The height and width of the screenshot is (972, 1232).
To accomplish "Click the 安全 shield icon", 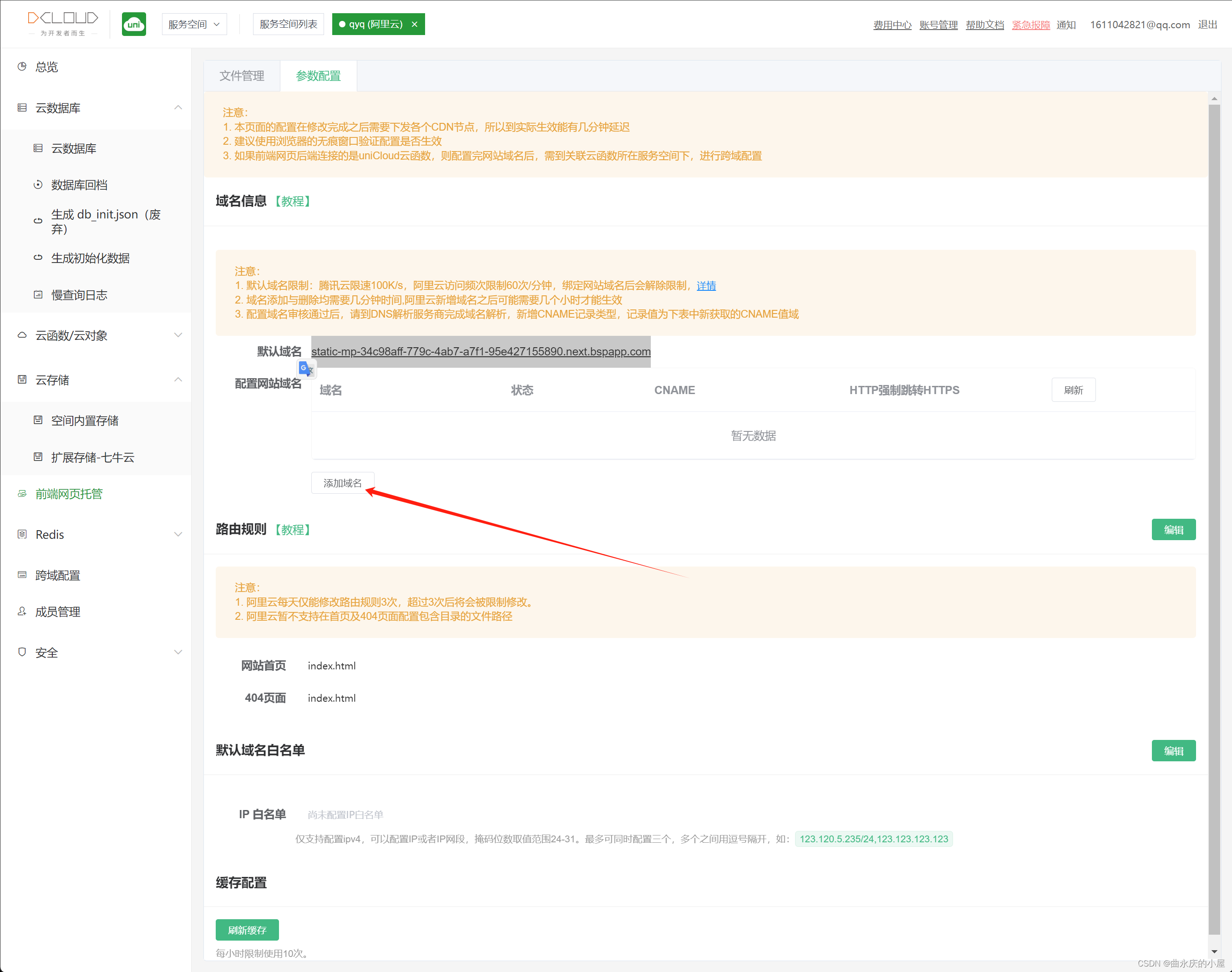I will pyautogui.click(x=22, y=652).
